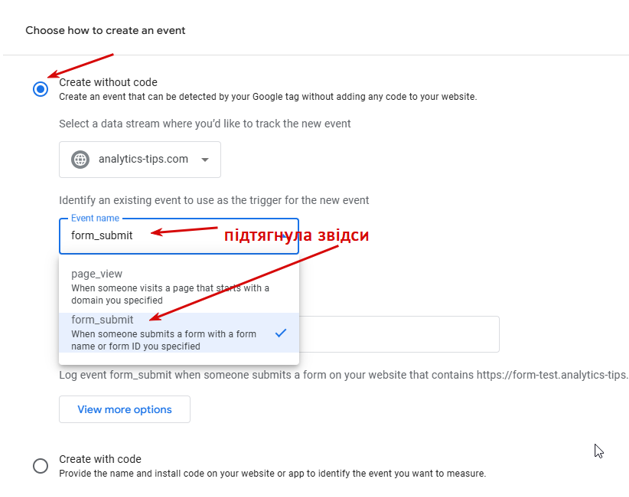Screen dimensions: 629x497
Task: Click the Create without code label text
Action: tap(108, 82)
